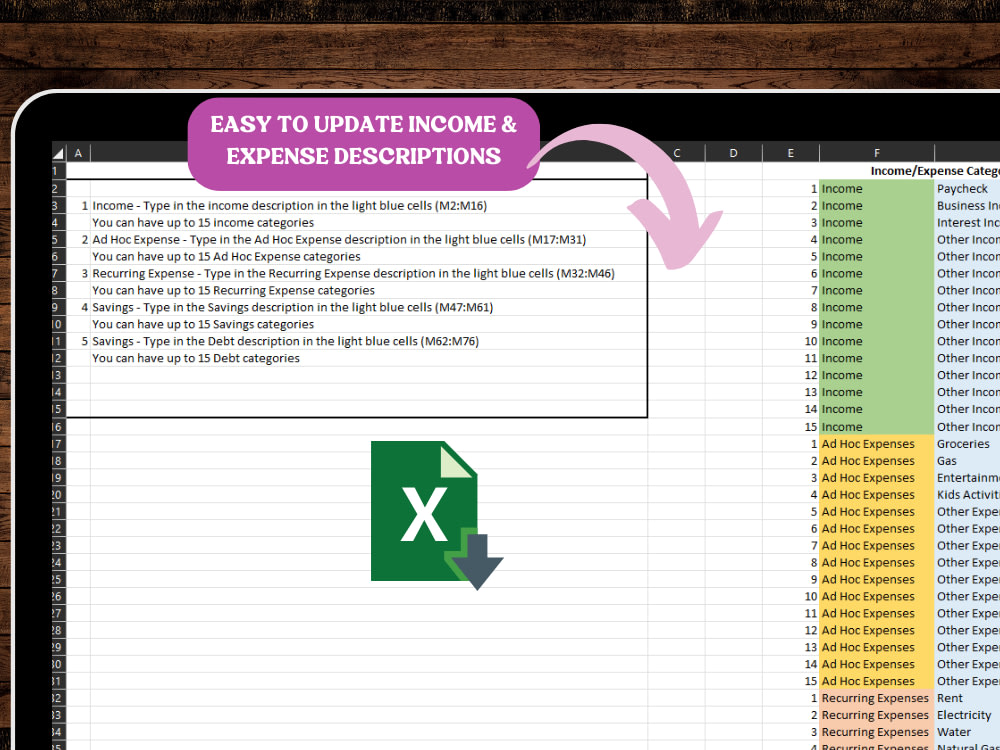Select the column E header
This screenshot has width=1000, height=750.
pyautogui.click(x=791, y=152)
